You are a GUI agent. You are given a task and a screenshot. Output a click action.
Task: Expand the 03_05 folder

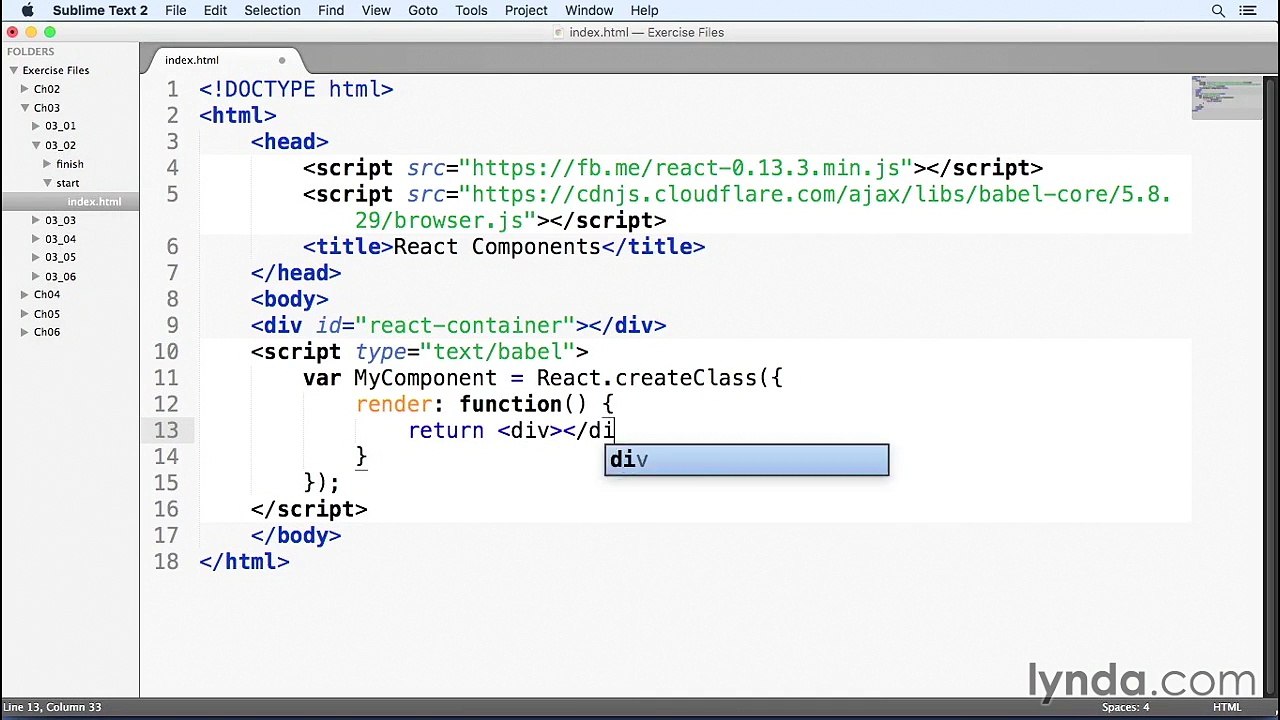click(x=36, y=257)
